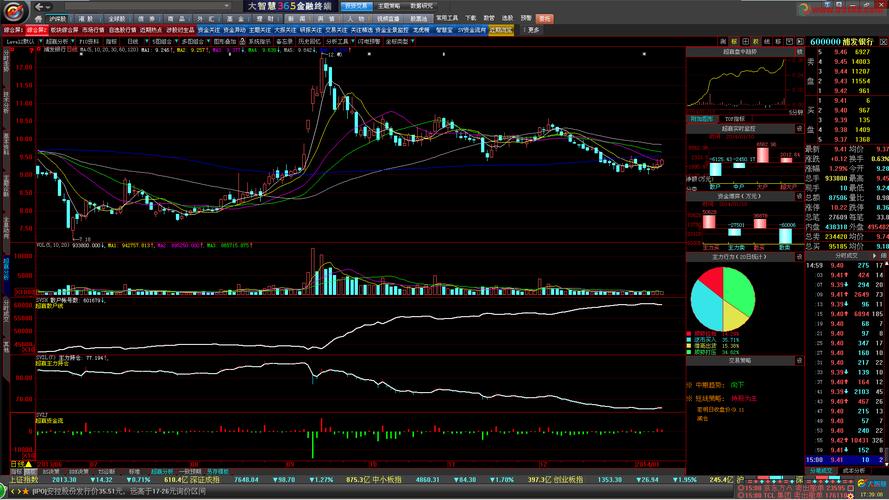Click settings icon on 主力行为 panel header
The height and width of the screenshot is (500, 889).
(x=799, y=257)
